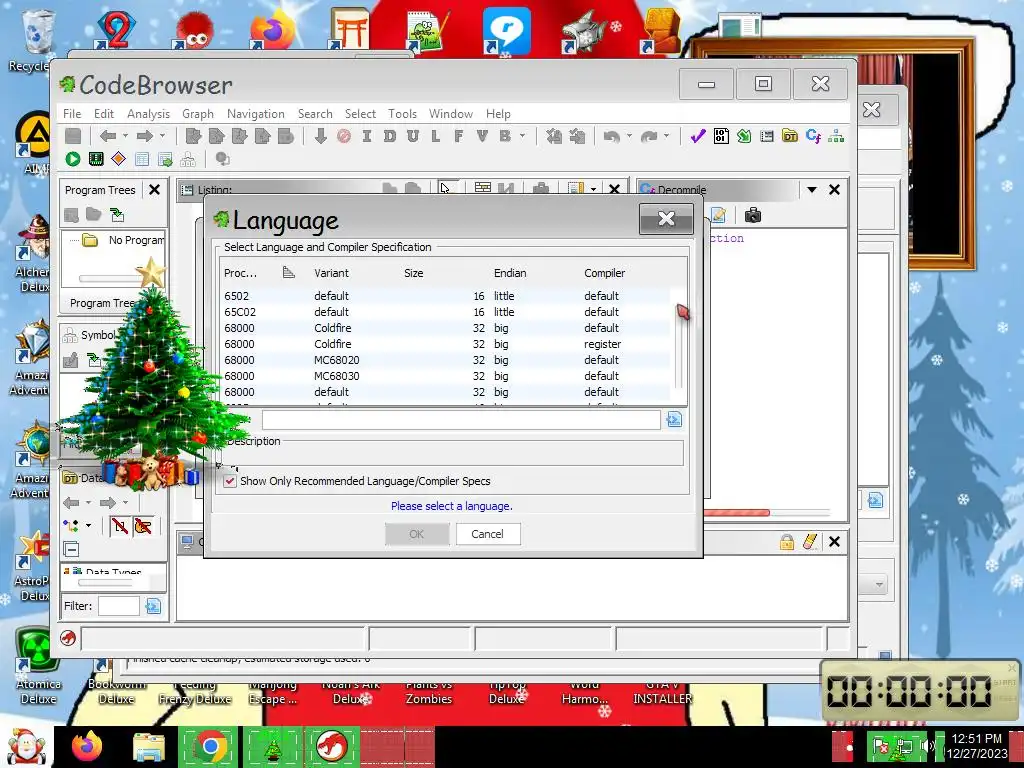The height and width of the screenshot is (768, 1024).
Task: Click Cancel in the Language dialog
Action: (x=487, y=534)
